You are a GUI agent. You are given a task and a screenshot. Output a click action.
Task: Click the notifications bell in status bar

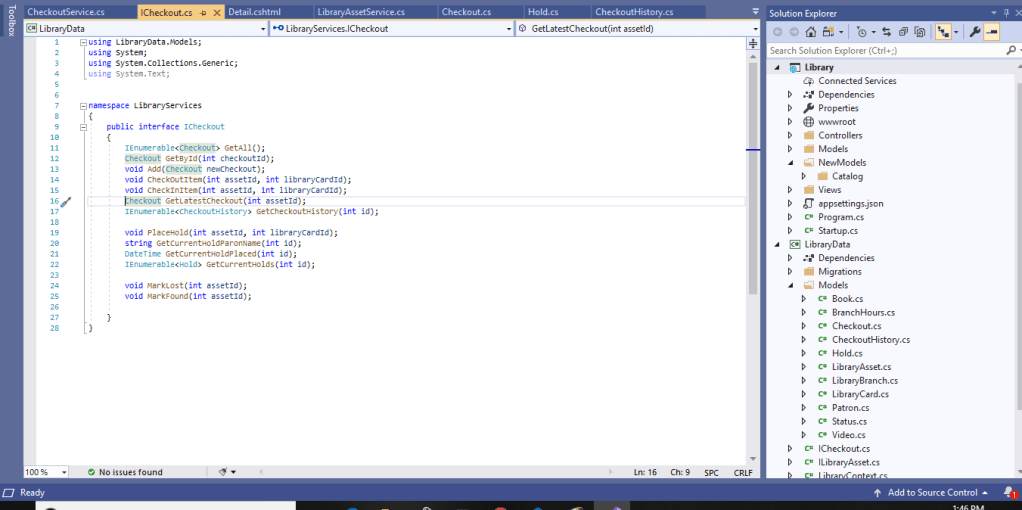point(1012,492)
